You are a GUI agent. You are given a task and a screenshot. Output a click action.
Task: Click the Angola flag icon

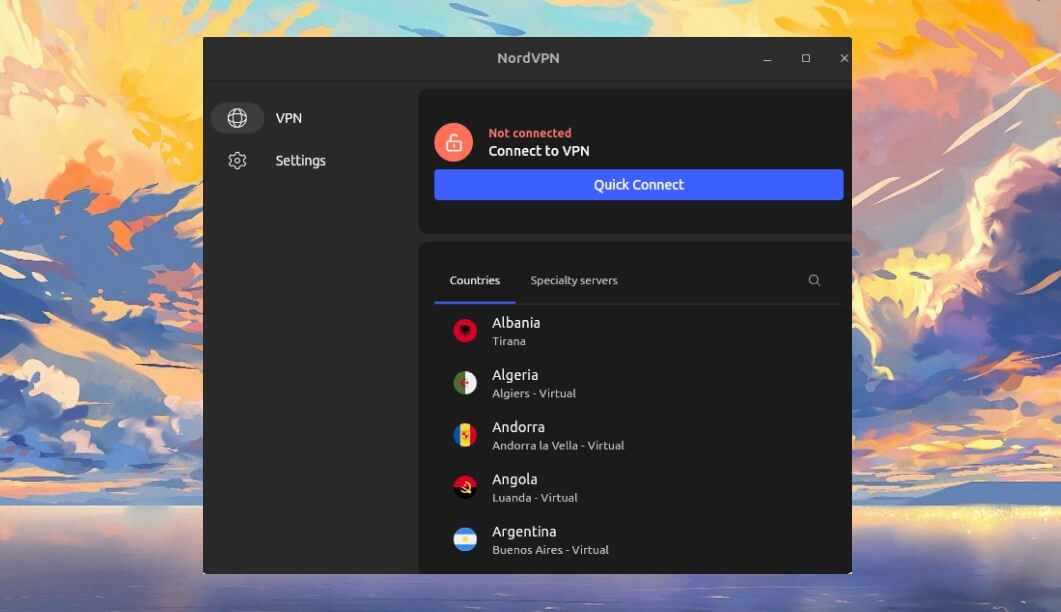tap(465, 487)
